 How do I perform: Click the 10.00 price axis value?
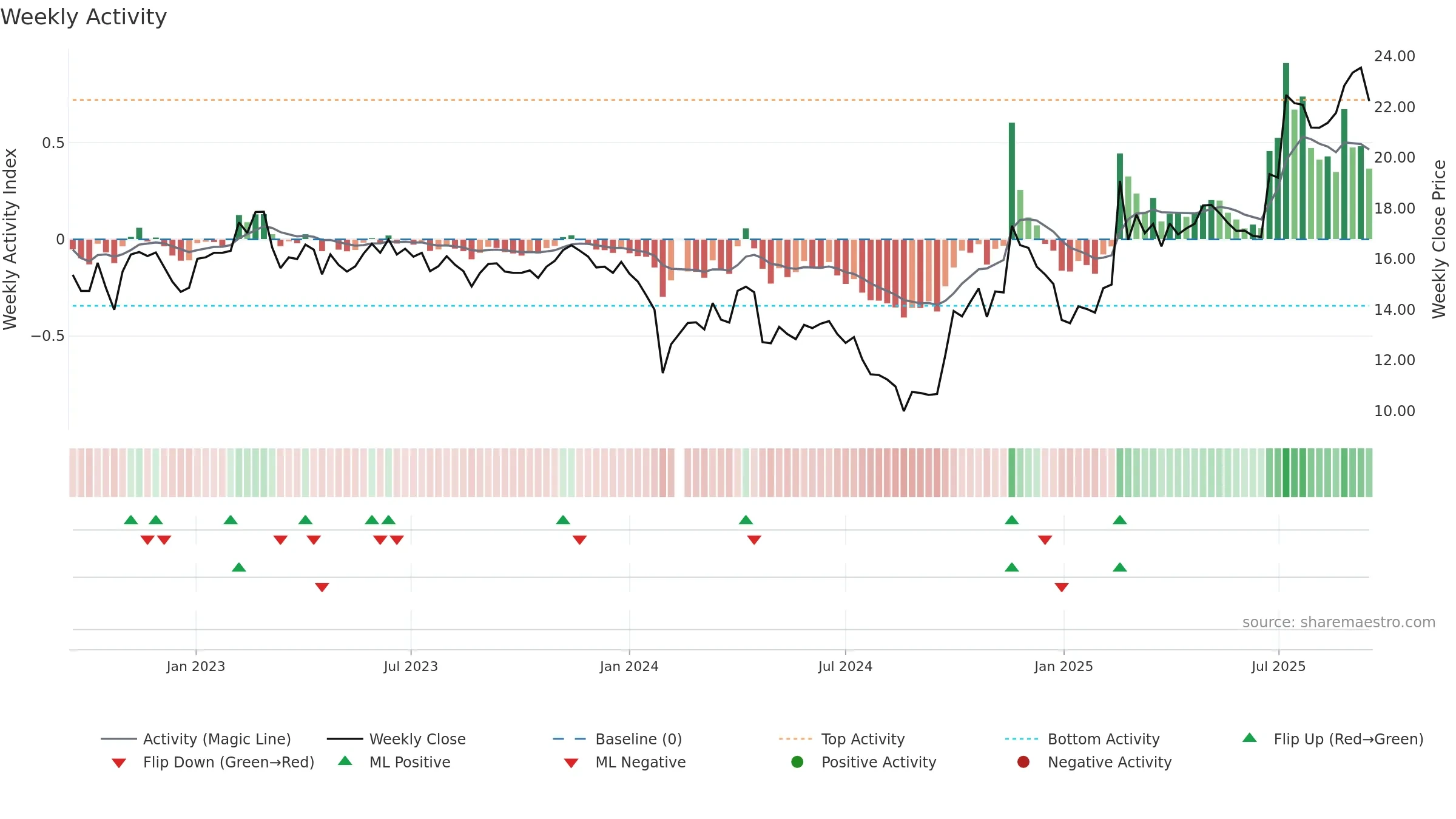[x=1395, y=411]
